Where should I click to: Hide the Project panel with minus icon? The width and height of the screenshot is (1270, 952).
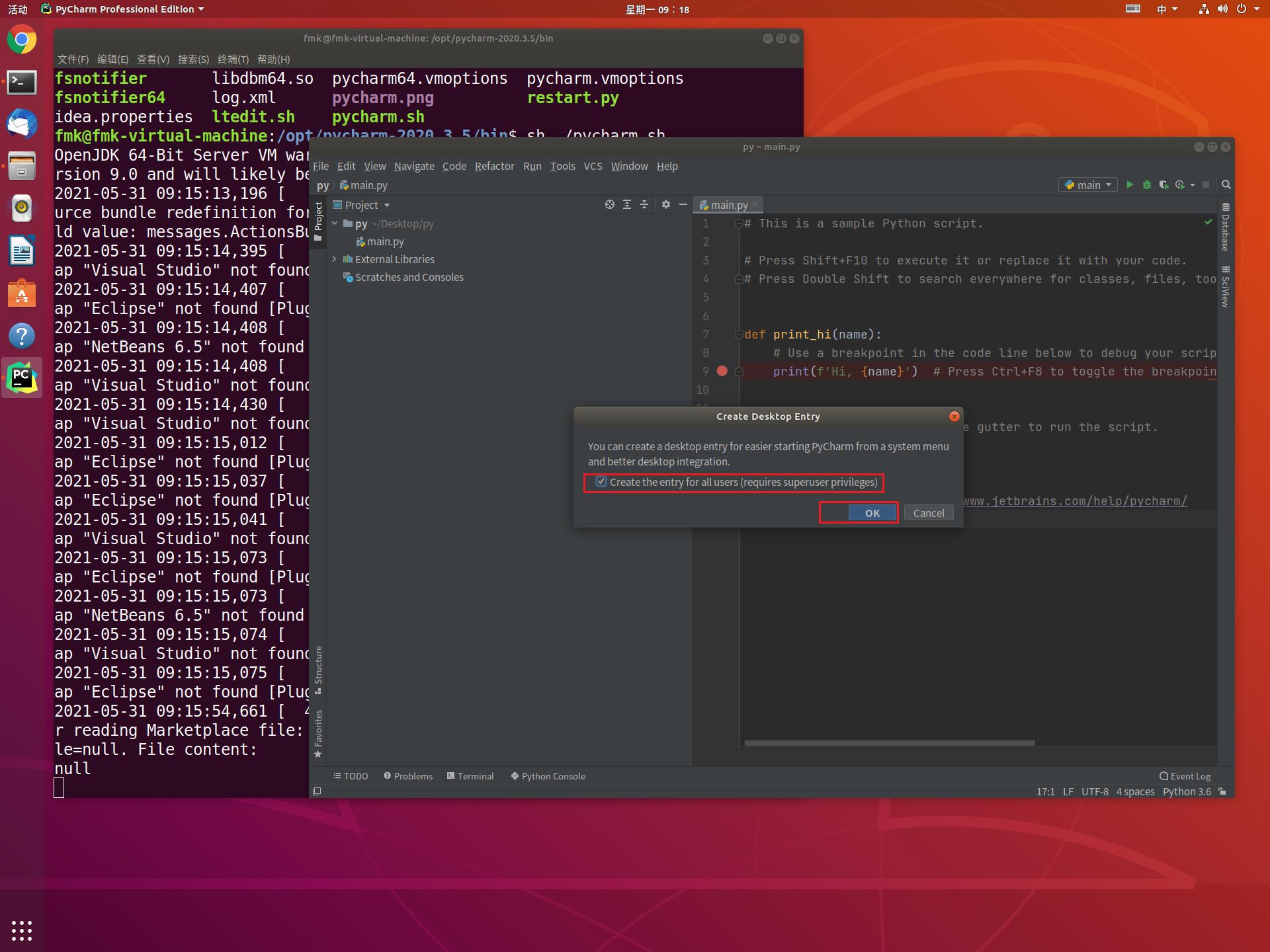coord(683,205)
